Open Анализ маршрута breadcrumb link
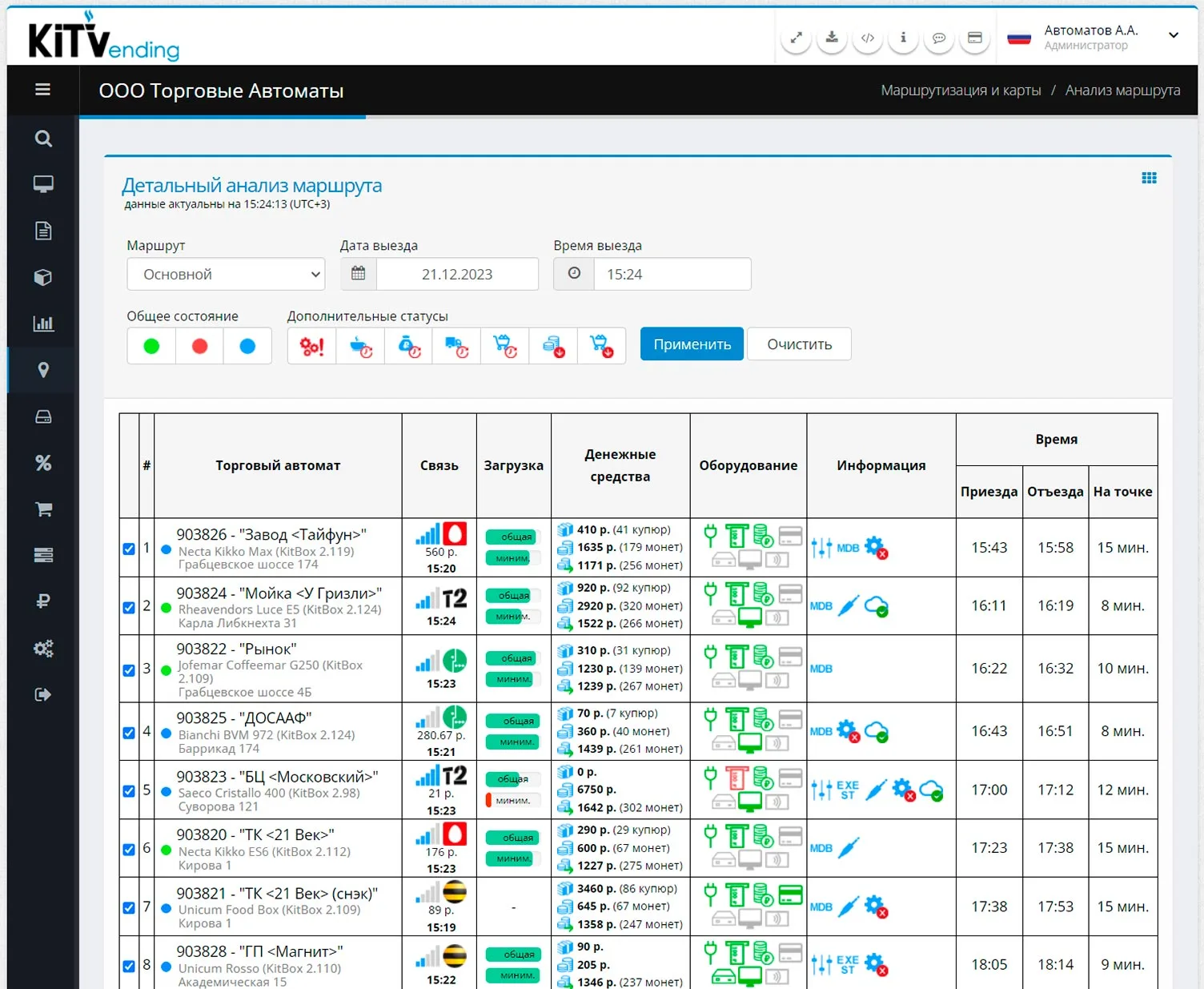This screenshot has width=1204, height=989. click(x=1122, y=90)
